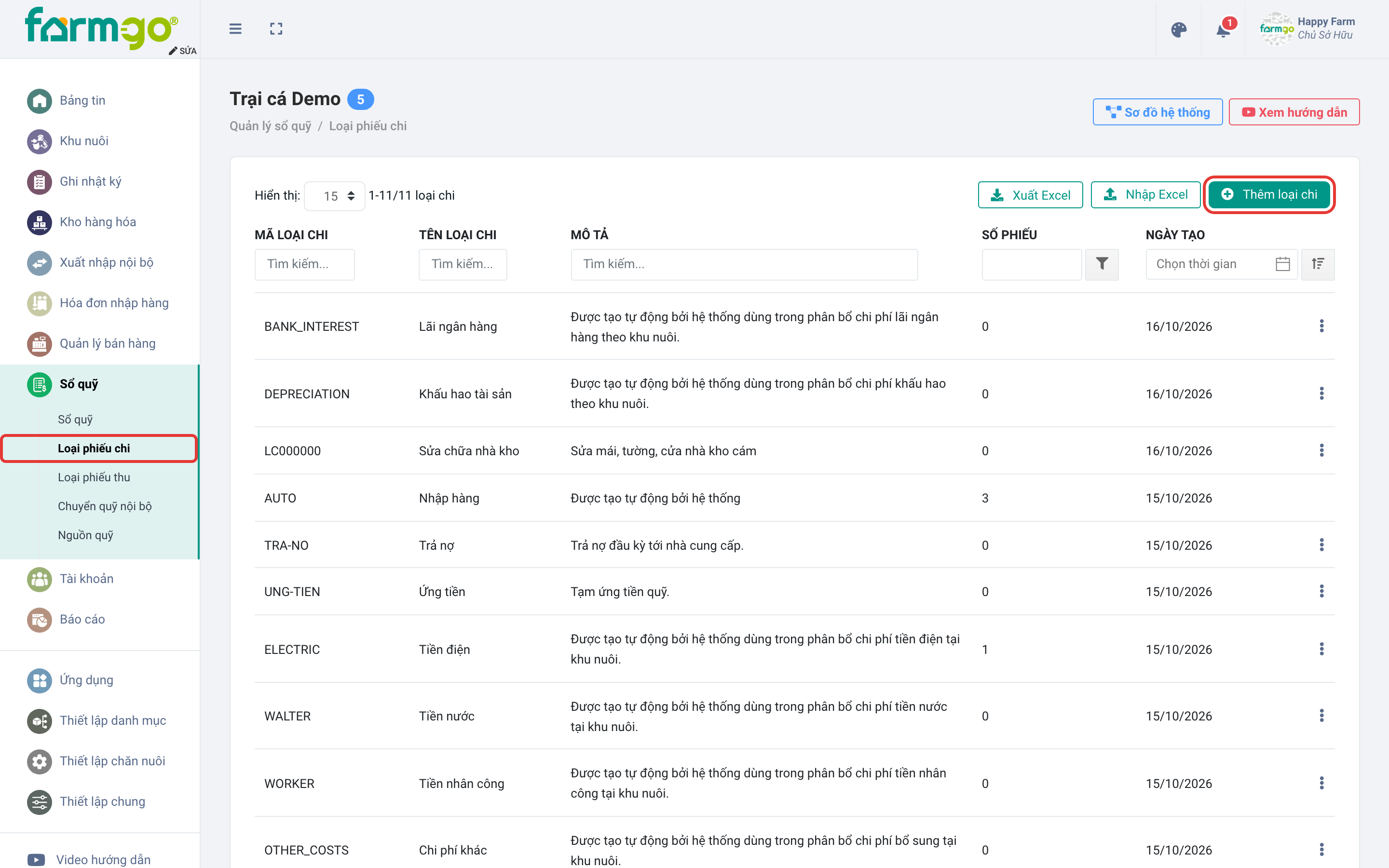Image resolution: width=1389 pixels, height=868 pixels.
Task: Open the Hiển thị page size dropdown
Action: click(x=335, y=196)
